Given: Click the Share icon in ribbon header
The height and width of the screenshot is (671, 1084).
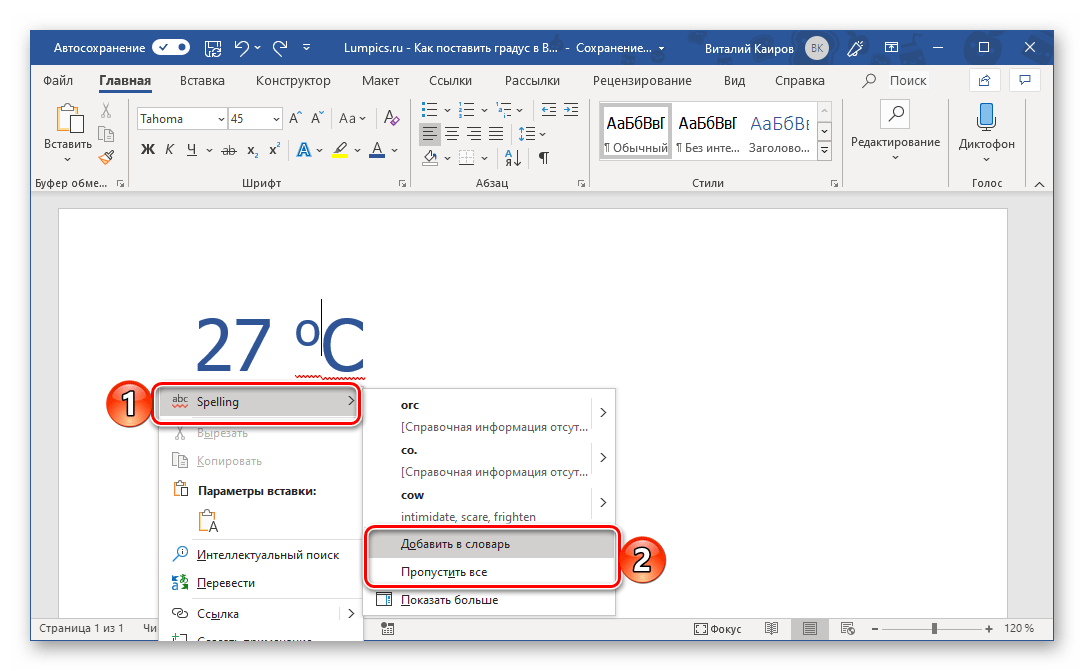Looking at the screenshot, I should [984, 81].
